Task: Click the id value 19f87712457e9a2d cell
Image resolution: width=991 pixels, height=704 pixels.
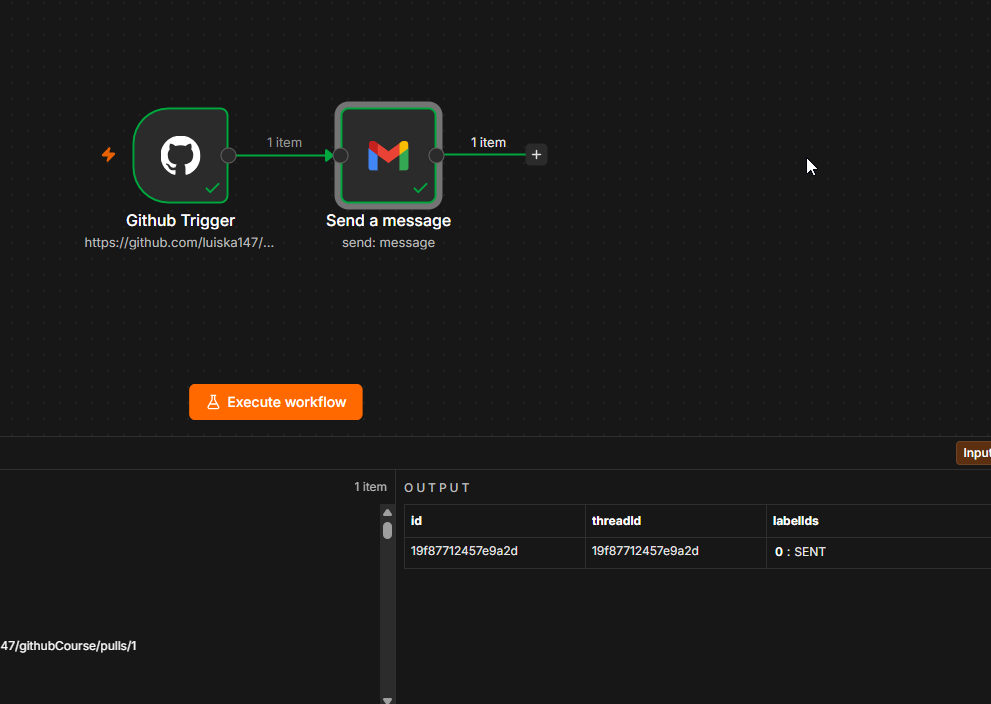Action: [495, 552]
